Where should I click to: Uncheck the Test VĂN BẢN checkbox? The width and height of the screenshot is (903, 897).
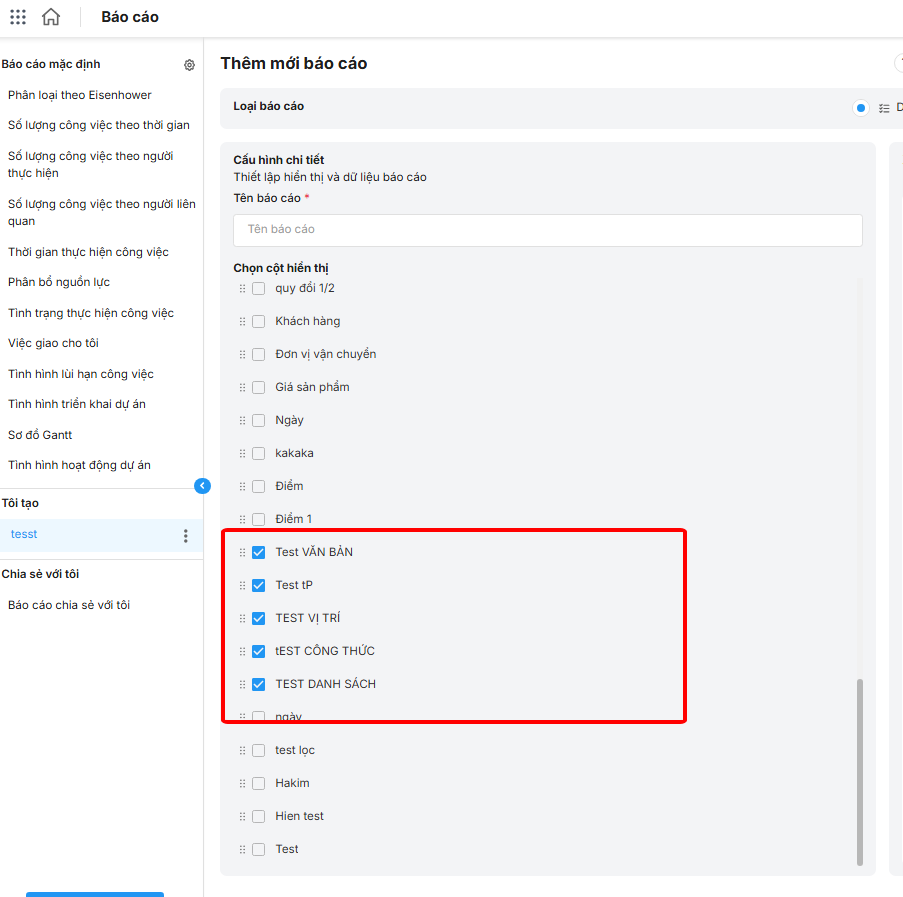pos(258,552)
